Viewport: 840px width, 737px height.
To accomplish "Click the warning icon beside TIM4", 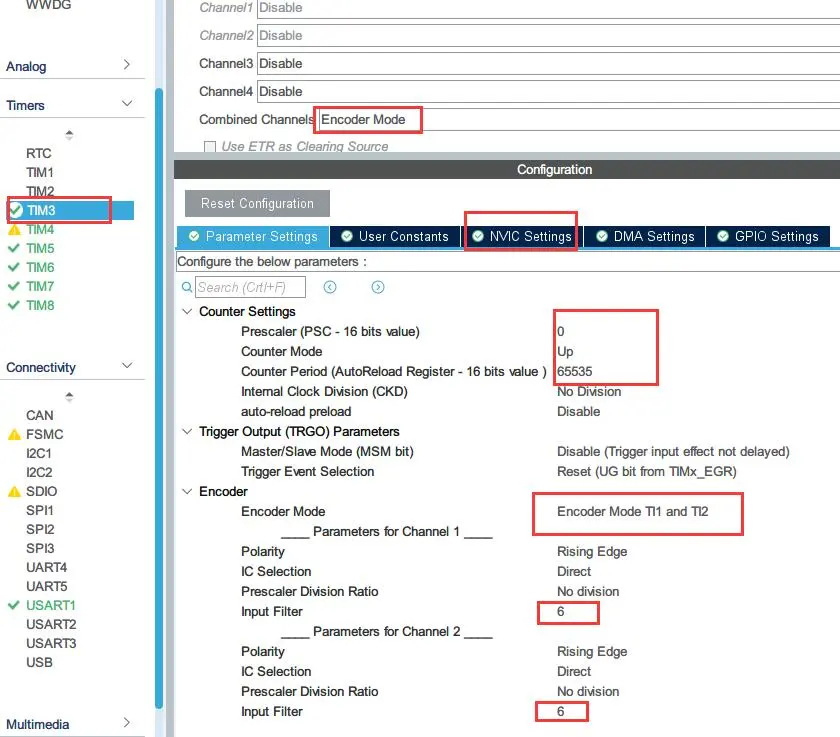I will point(14,230).
